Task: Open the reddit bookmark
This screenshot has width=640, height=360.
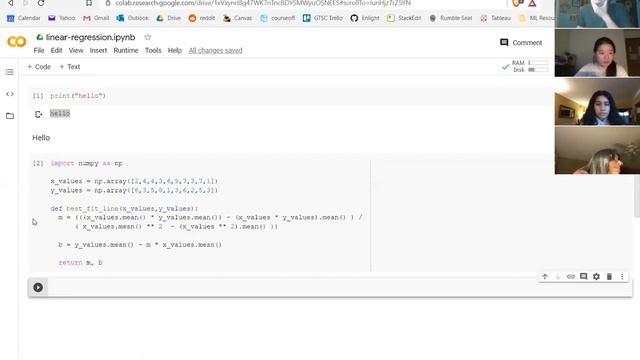Action: [x=202, y=18]
